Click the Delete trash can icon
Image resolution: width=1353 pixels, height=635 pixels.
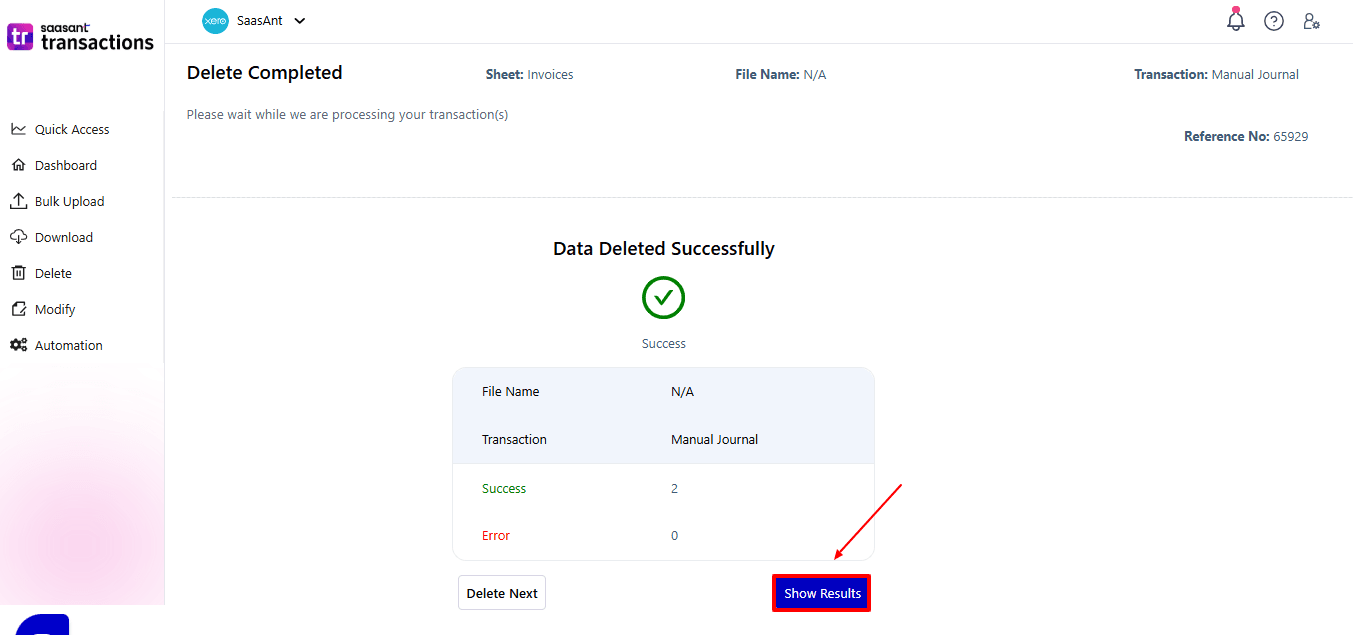(18, 273)
